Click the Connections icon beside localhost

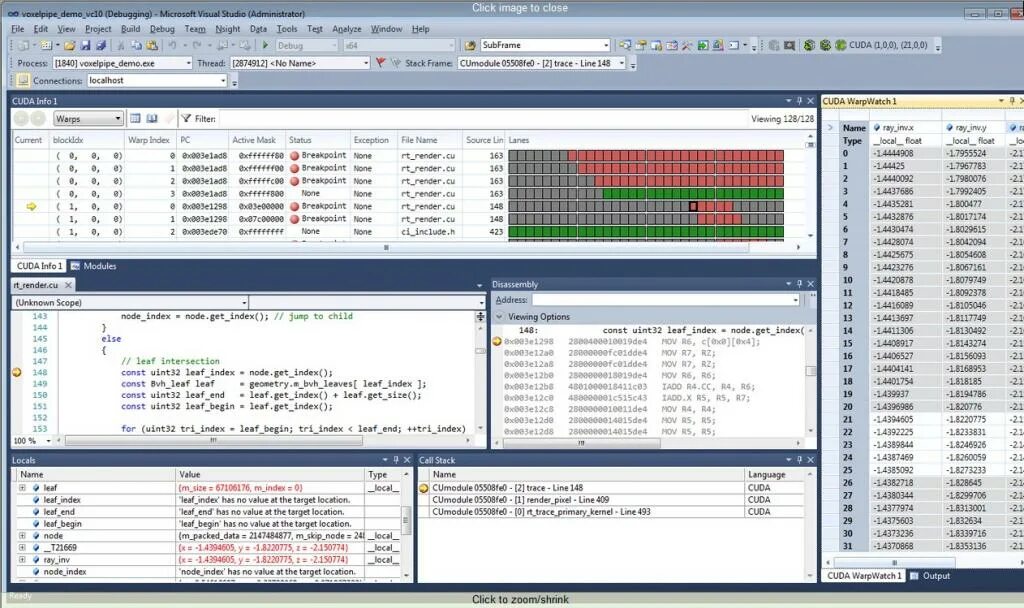click(x=23, y=80)
